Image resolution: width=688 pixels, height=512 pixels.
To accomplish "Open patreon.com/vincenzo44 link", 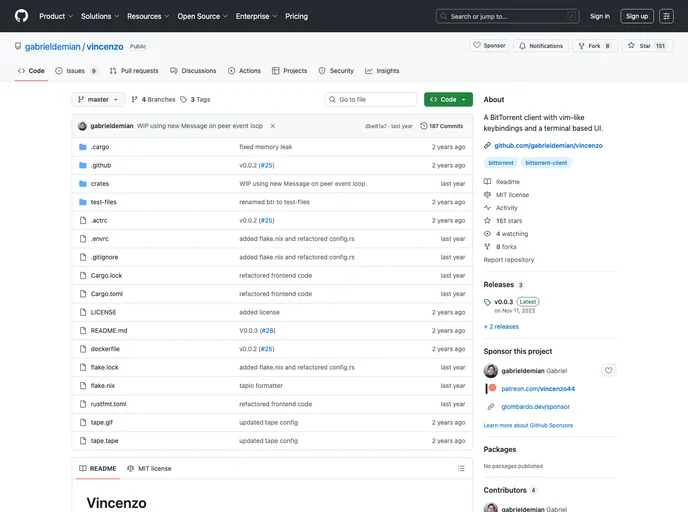I will (x=538, y=389).
